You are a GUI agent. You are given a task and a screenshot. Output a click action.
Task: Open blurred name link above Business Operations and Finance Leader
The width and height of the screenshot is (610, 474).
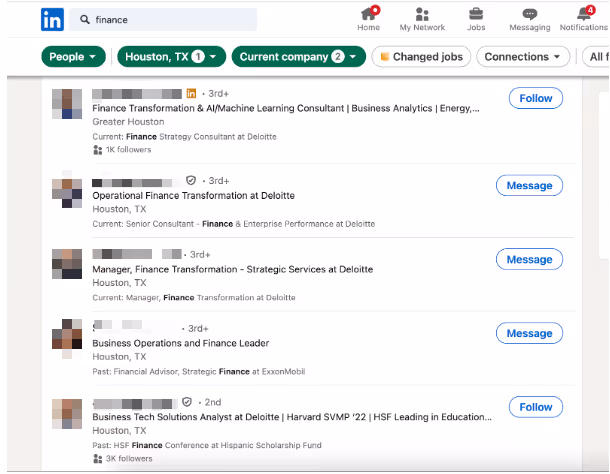click(118, 325)
